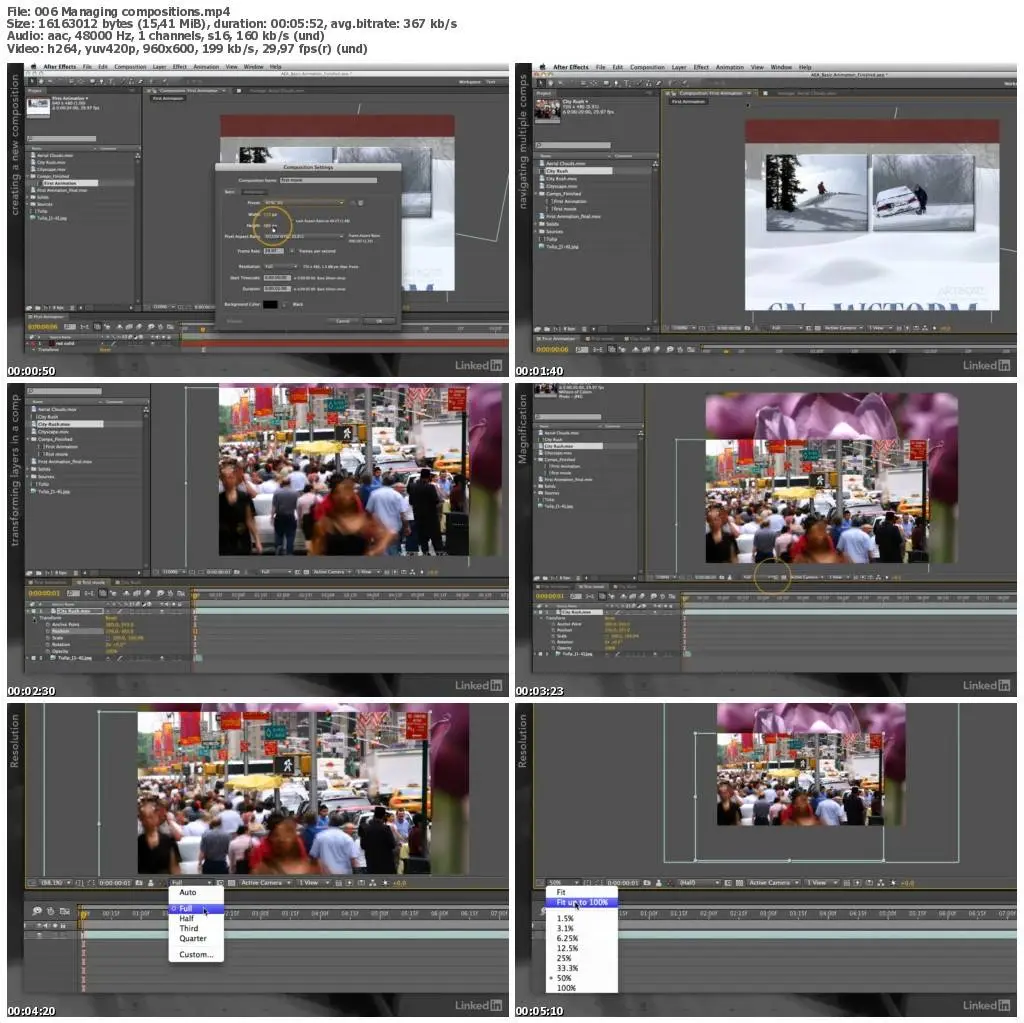This screenshot has width=1024, height=1023.
Task: In the 00:01:40 frame, click the Project panel thumbnail
Action: (x=547, y=110)
